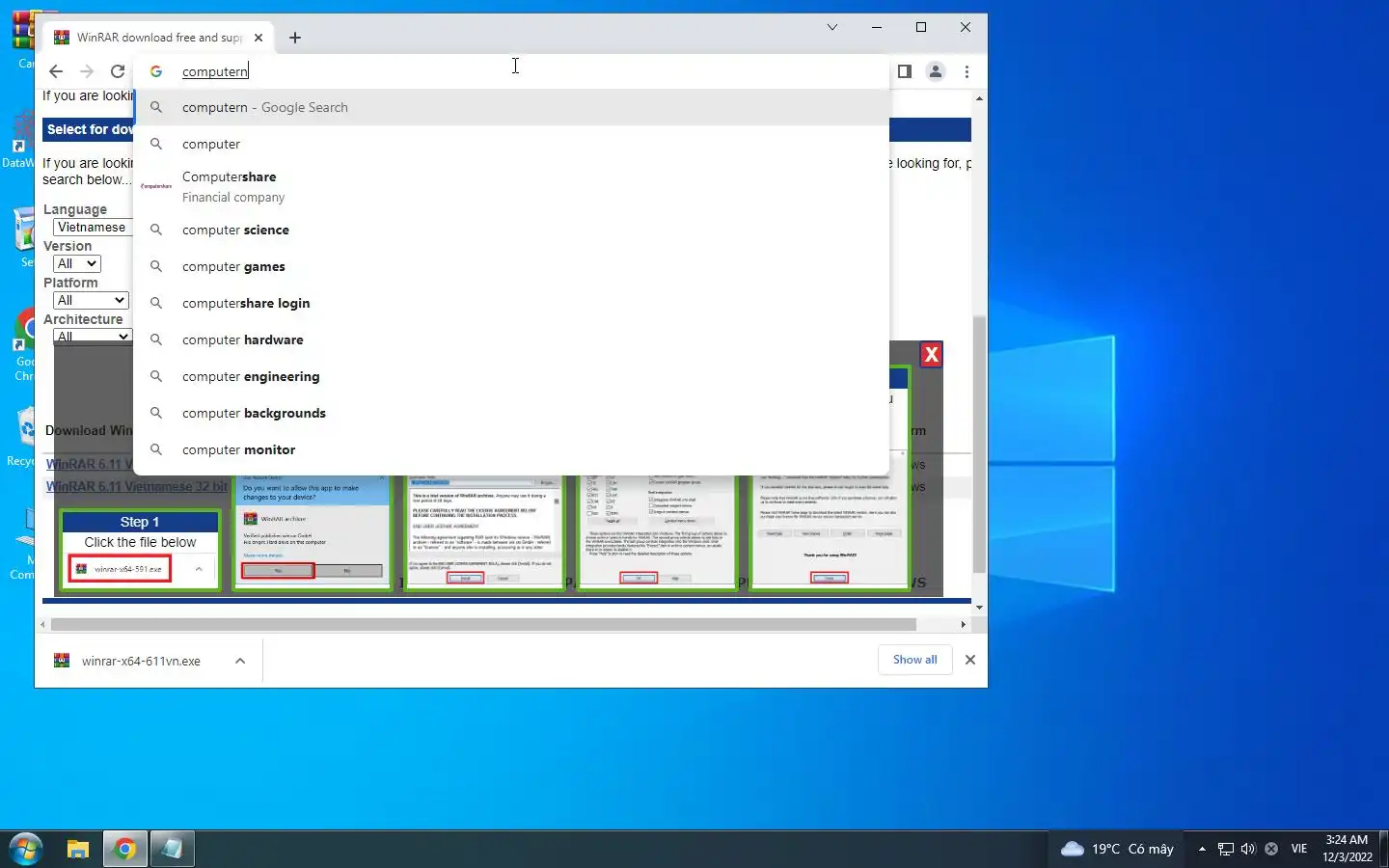Pick 'computer science' suggestion

pos(512,230)
